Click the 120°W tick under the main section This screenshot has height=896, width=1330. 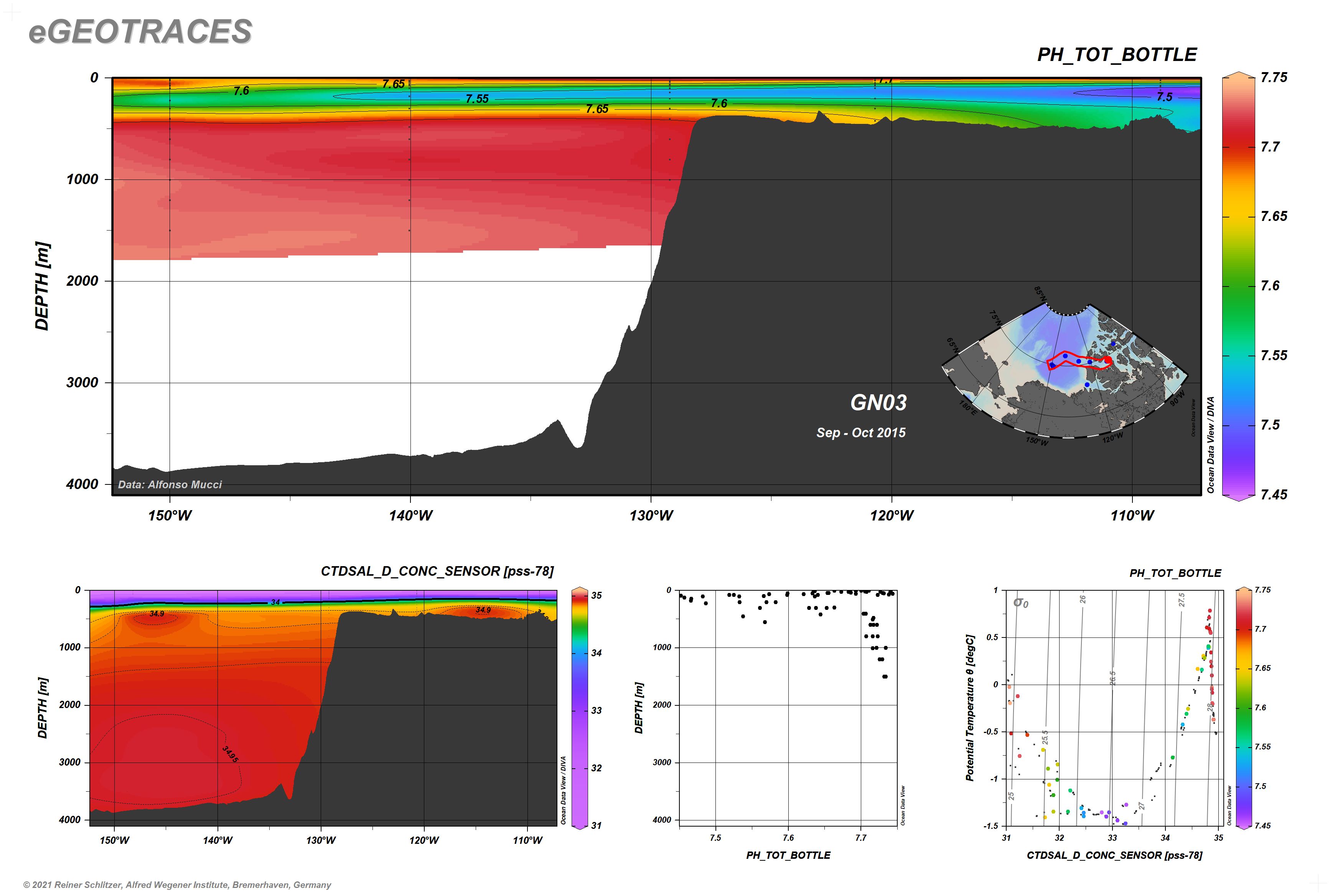[892, 516]
